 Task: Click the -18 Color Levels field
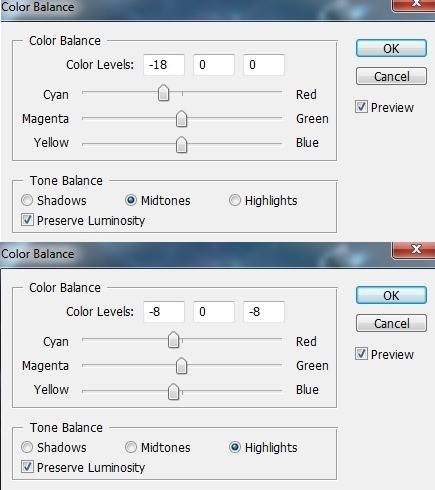click(x=164, y=65)
